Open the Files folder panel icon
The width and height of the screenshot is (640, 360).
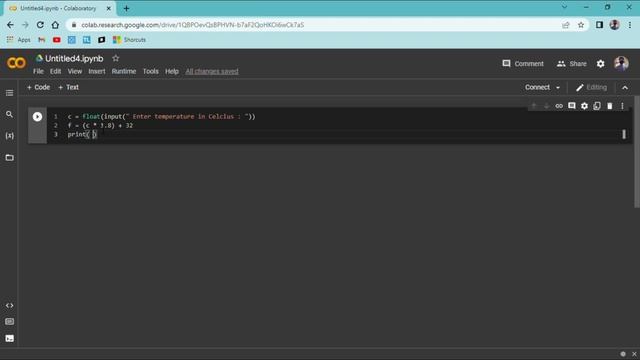point(9,158)
